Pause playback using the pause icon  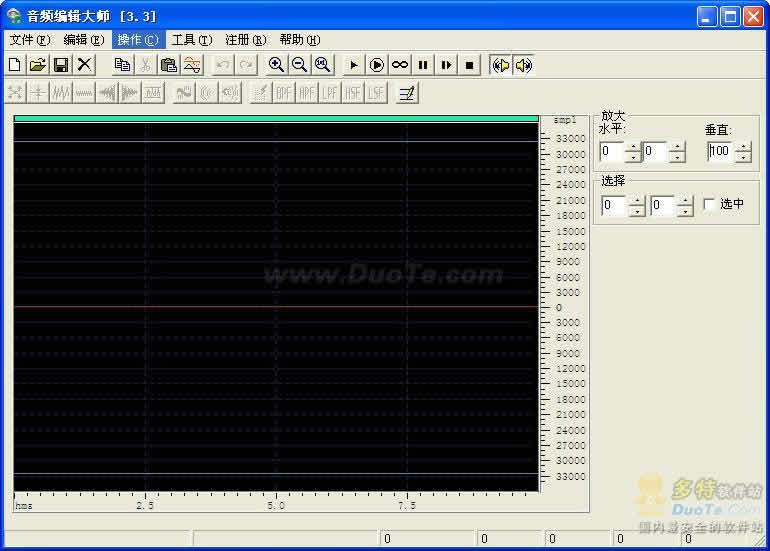click(423, 65)
